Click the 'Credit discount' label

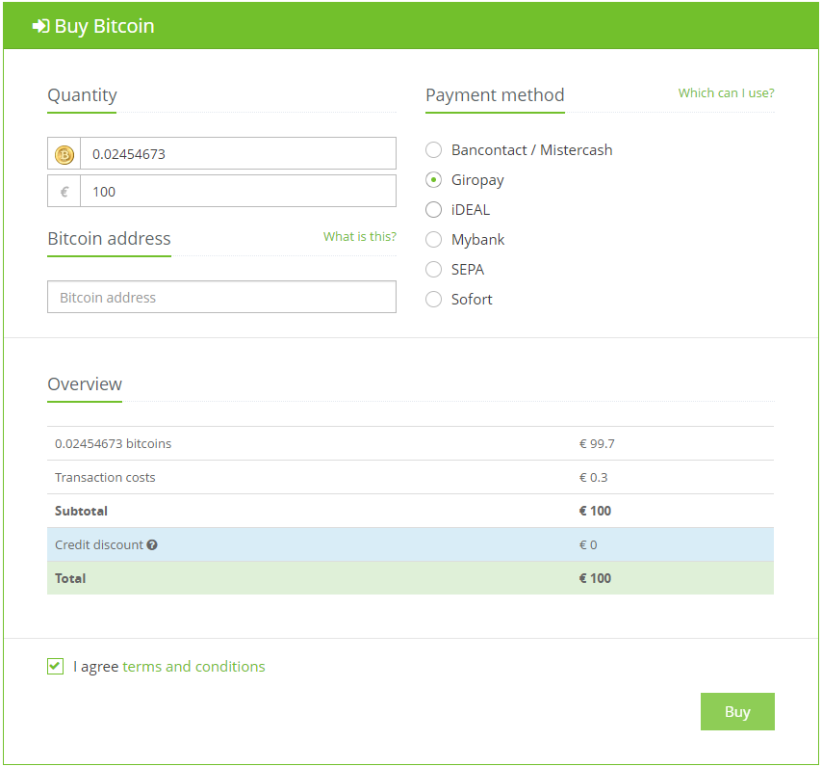click(99, 545)
